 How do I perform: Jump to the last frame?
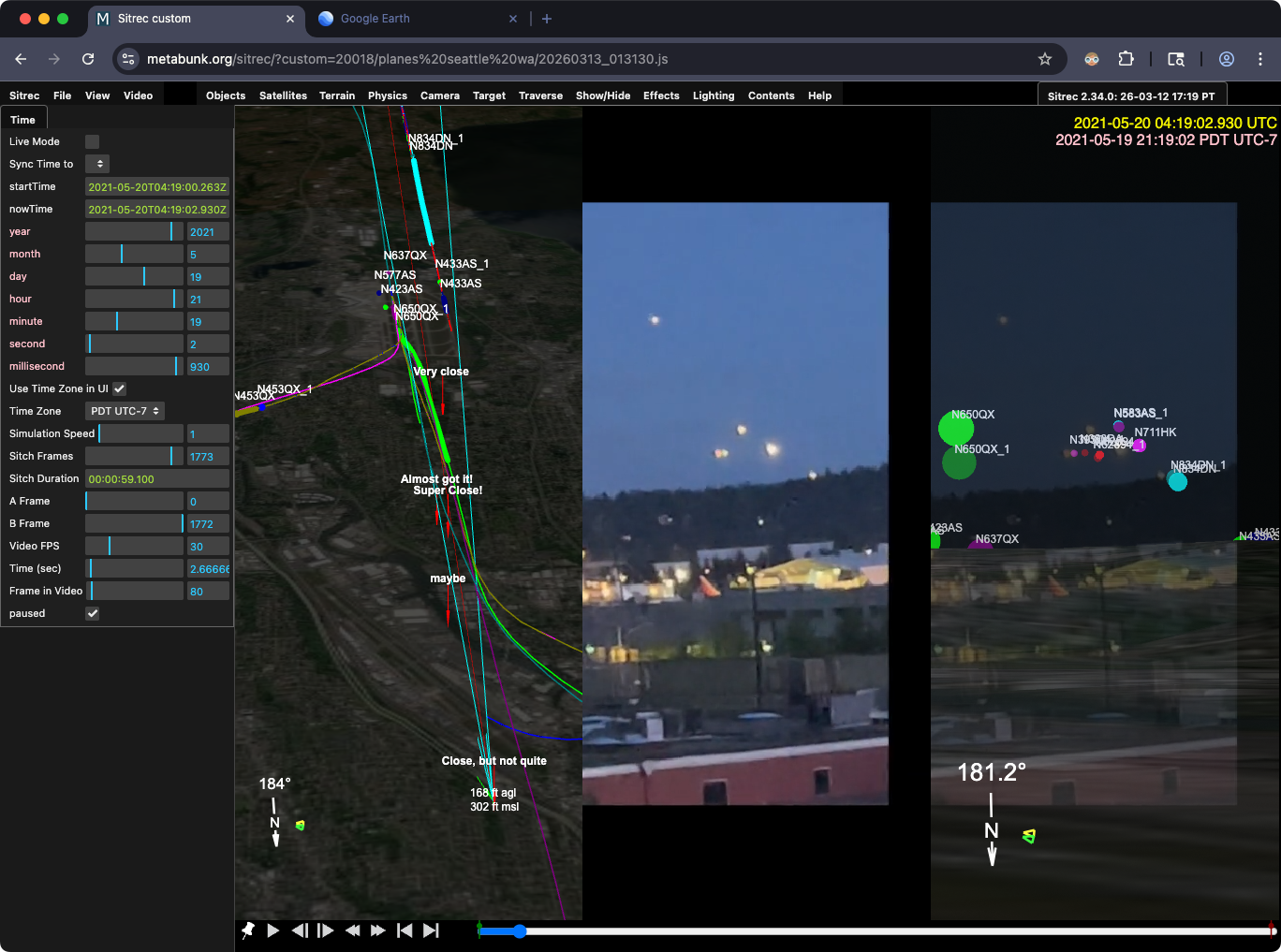point(431,930)
